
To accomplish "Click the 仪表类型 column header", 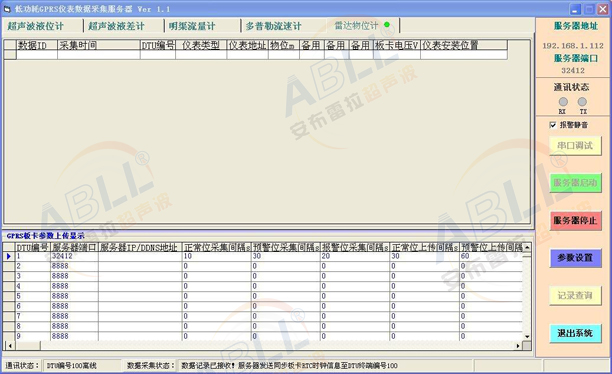I will pos(201,45).
